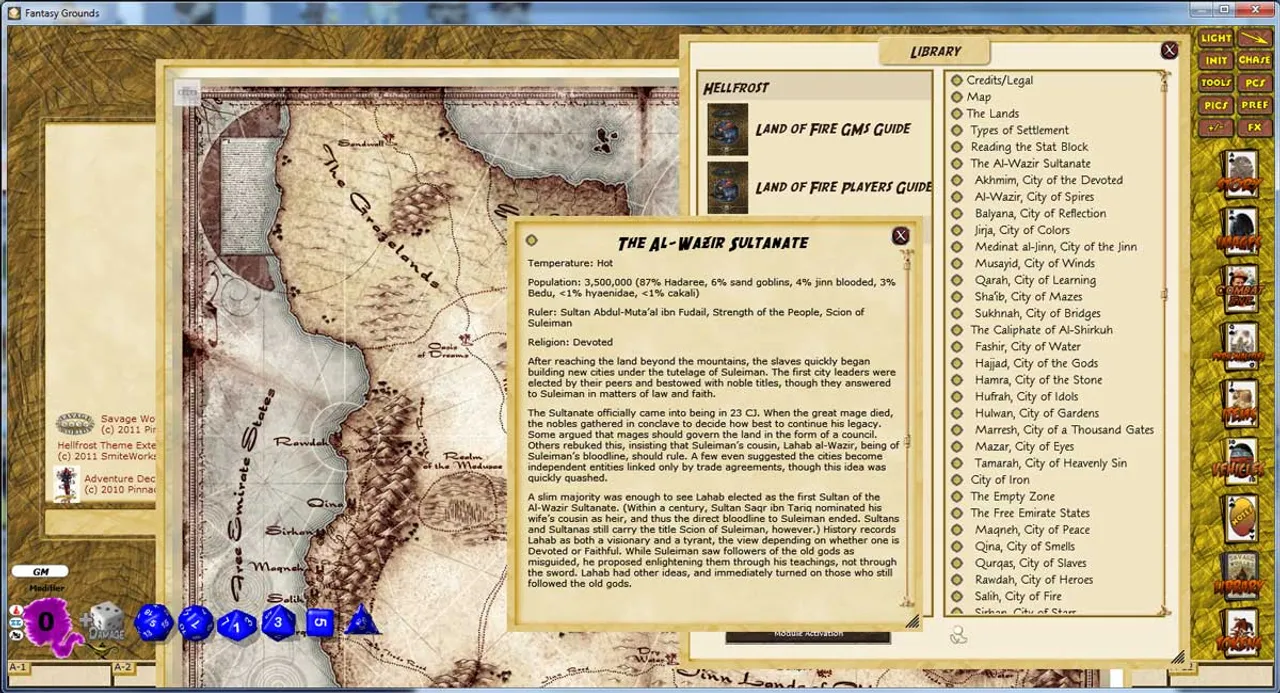Click the +/- modifiers button
The width and height of the screenshot is (1280, 693).
click(1216, 128)
